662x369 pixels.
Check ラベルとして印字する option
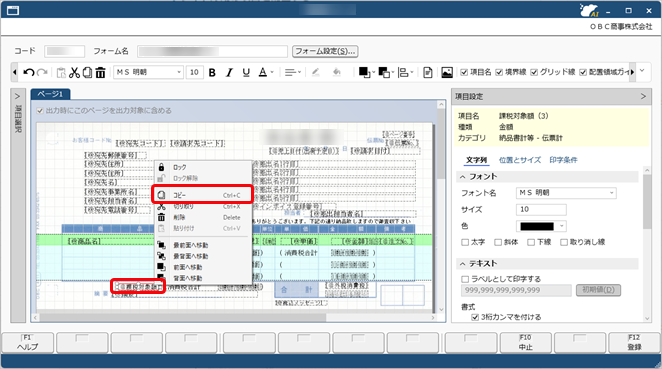point(465,279)
